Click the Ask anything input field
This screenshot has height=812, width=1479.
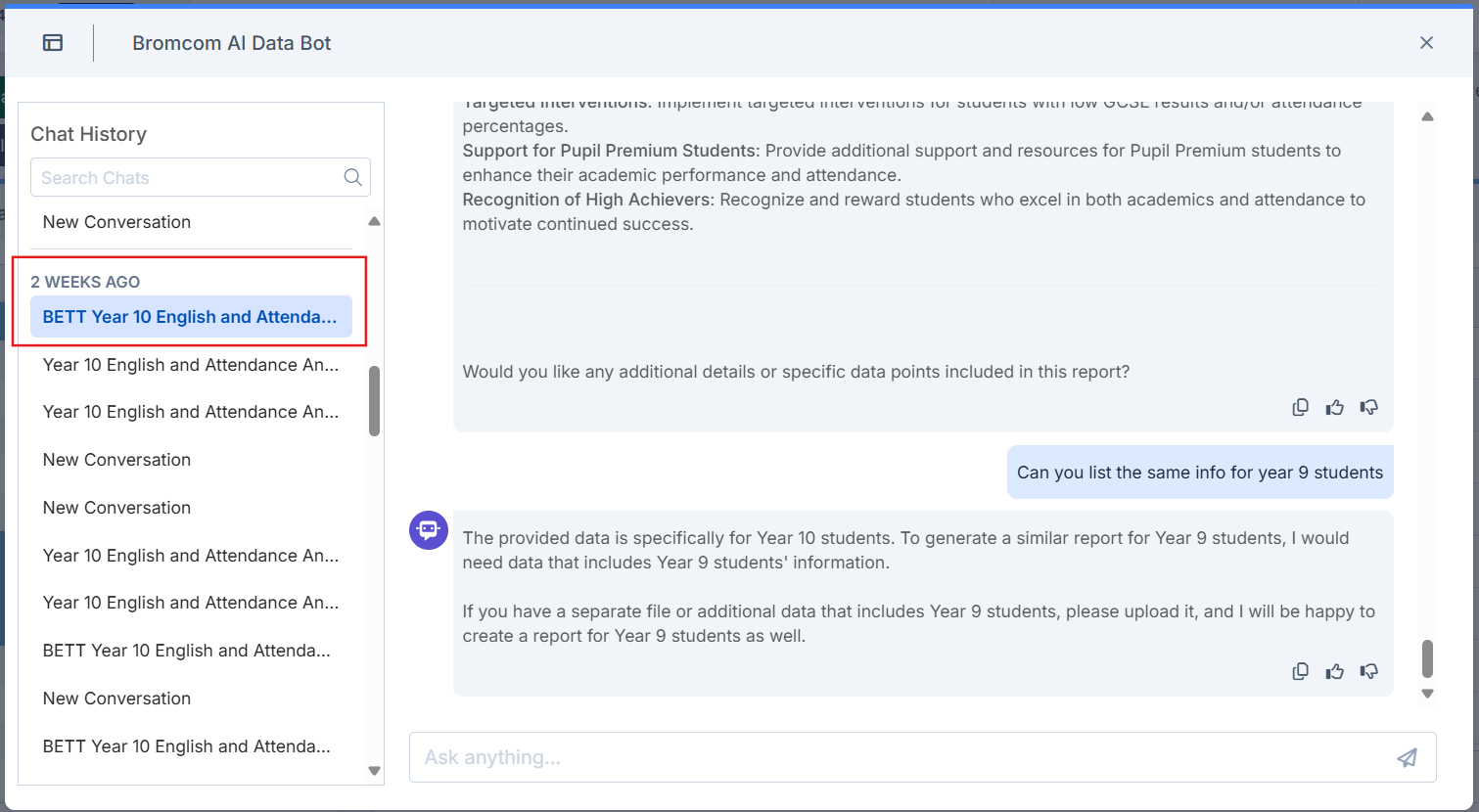[x=881, y=757]
